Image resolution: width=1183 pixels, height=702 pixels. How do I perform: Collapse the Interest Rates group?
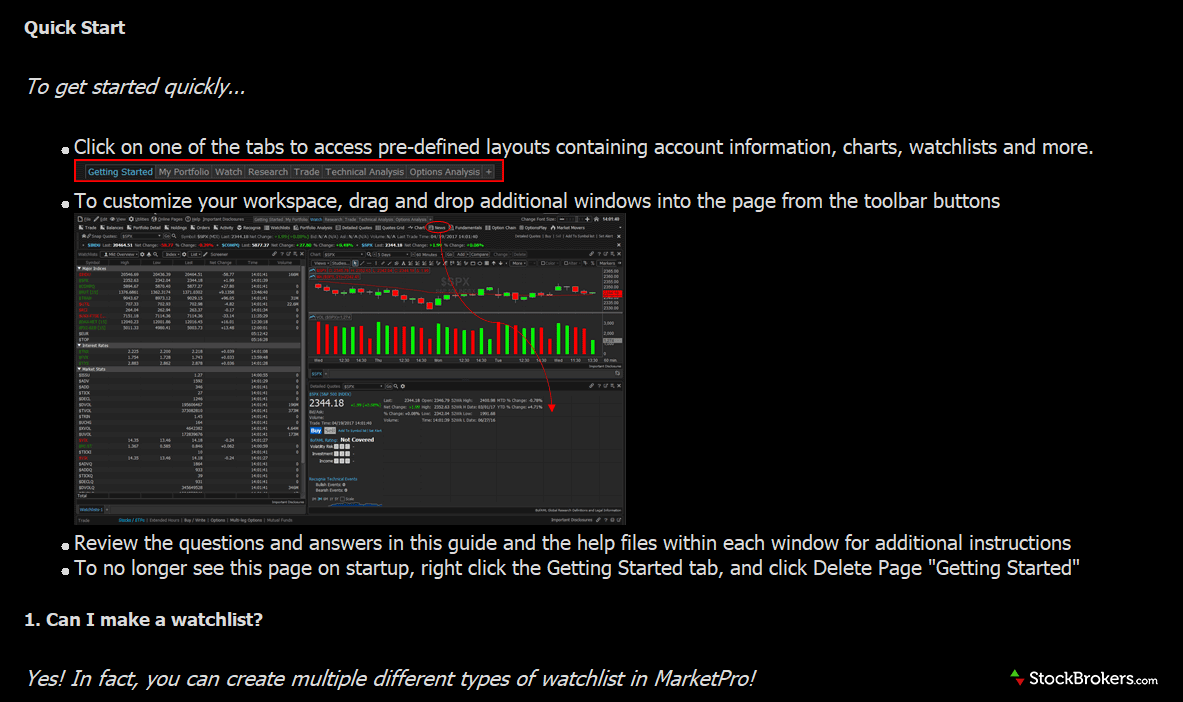[79, 346]
